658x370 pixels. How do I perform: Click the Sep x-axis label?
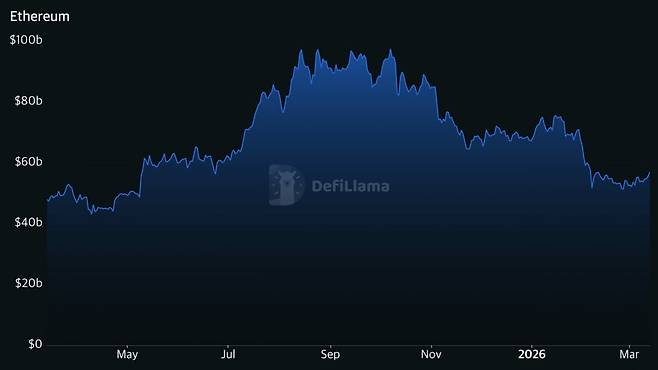coord(330,354)
